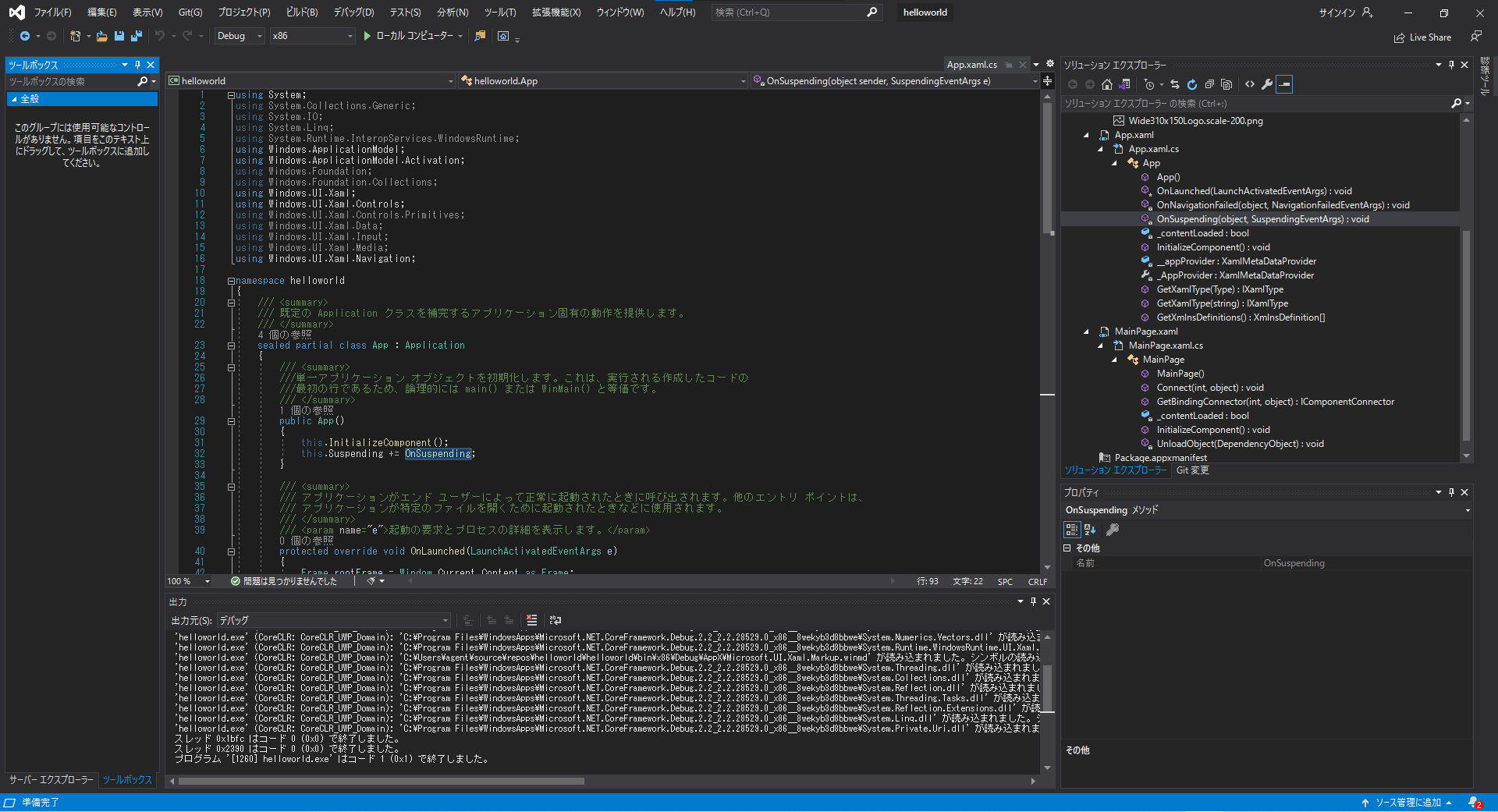This screenshot has width=1498, height=812.
Task: Collapse the MainPage.xaml tree node
Action: (x=1088, y=331)
